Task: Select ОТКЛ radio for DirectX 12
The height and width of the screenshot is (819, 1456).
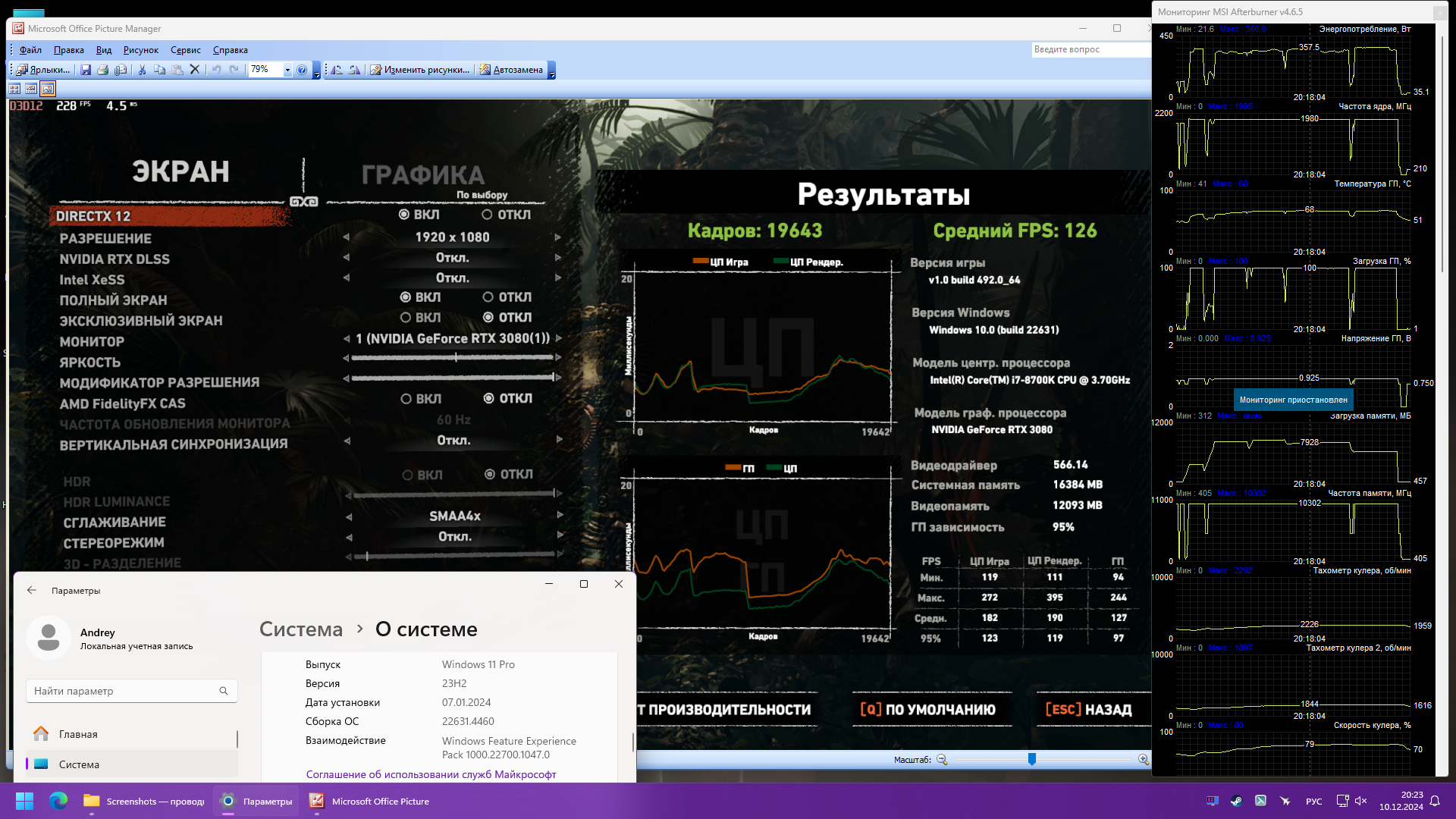Action: click(x=488, y=215)
